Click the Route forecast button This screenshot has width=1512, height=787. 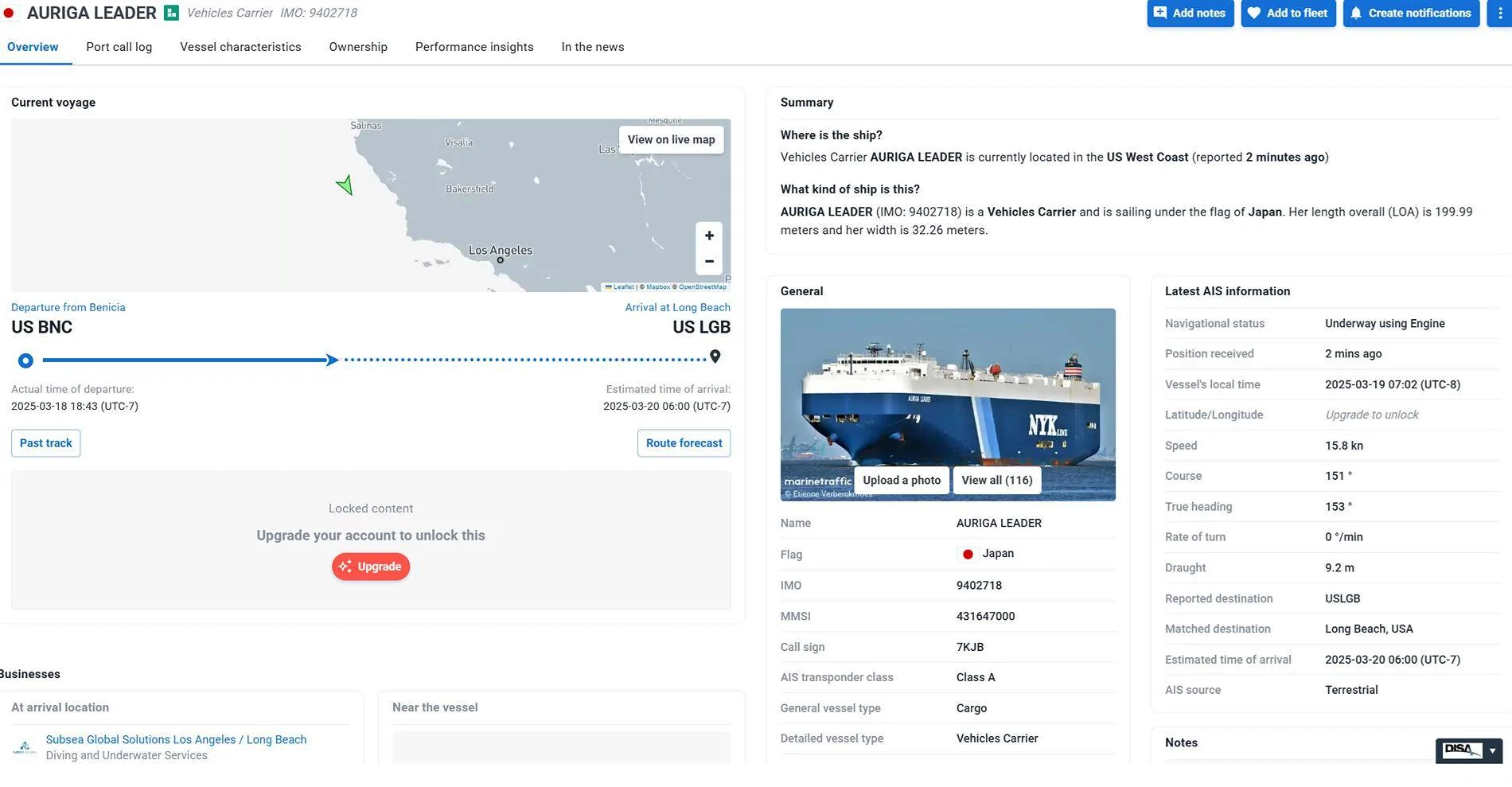pos(684,443)
